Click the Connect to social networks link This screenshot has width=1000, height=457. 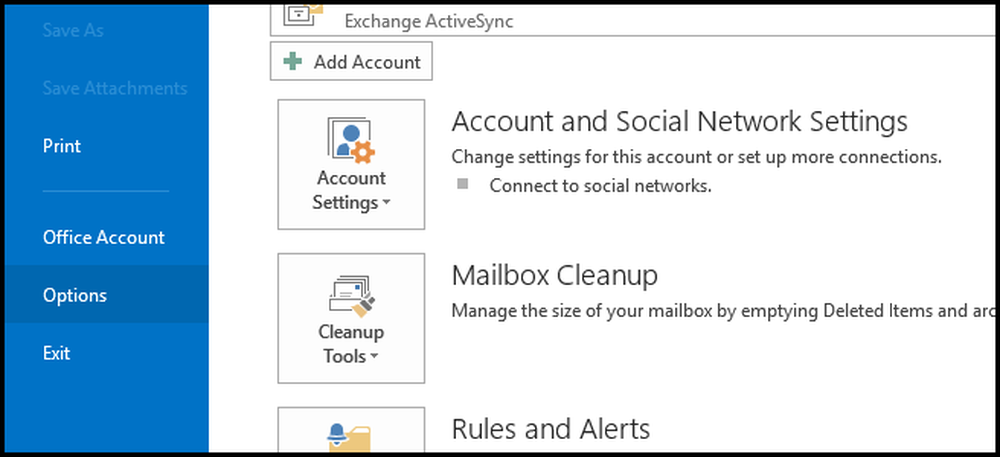click(x=600, y=186)
